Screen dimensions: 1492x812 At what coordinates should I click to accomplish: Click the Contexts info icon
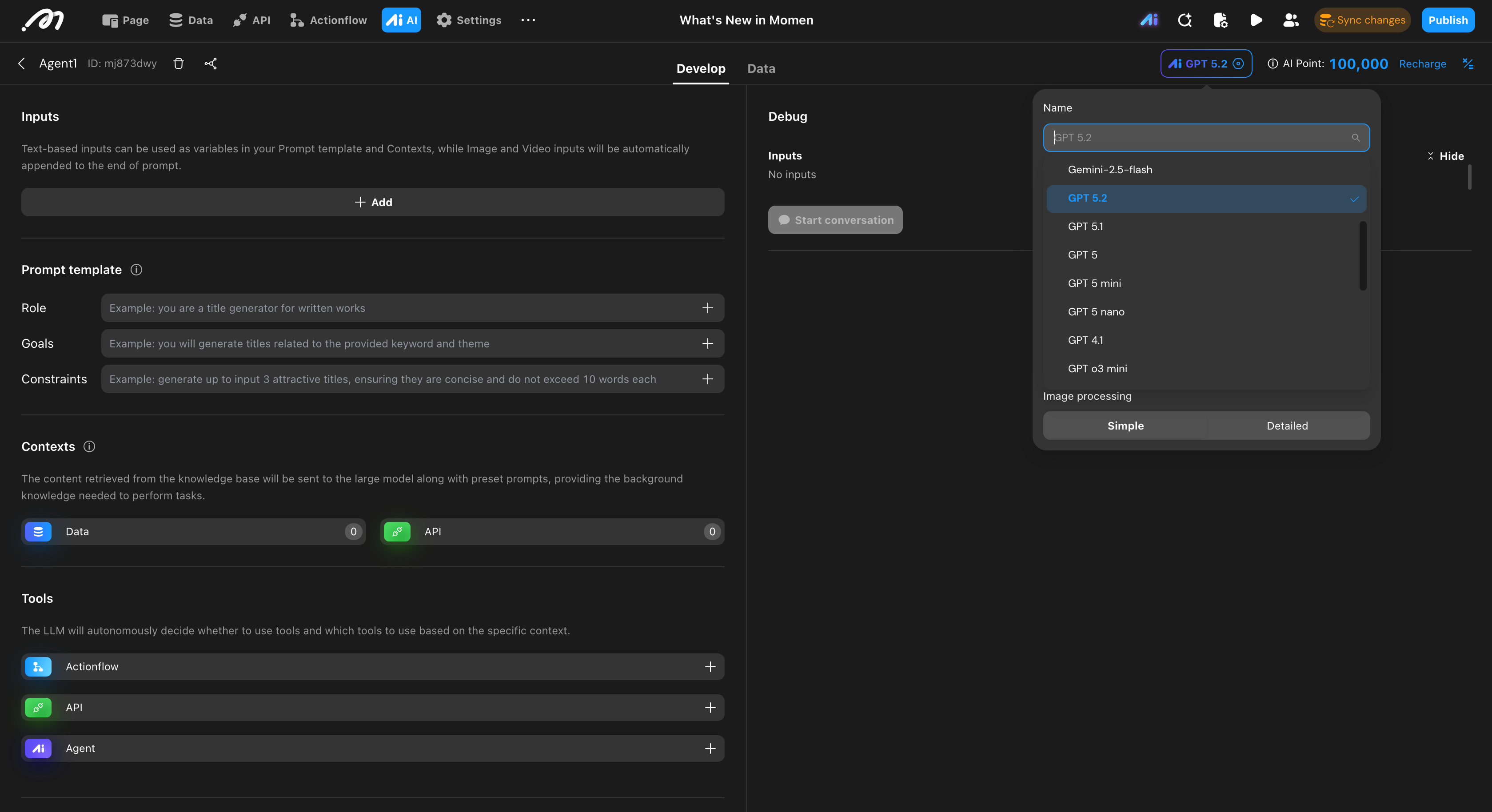89,446
